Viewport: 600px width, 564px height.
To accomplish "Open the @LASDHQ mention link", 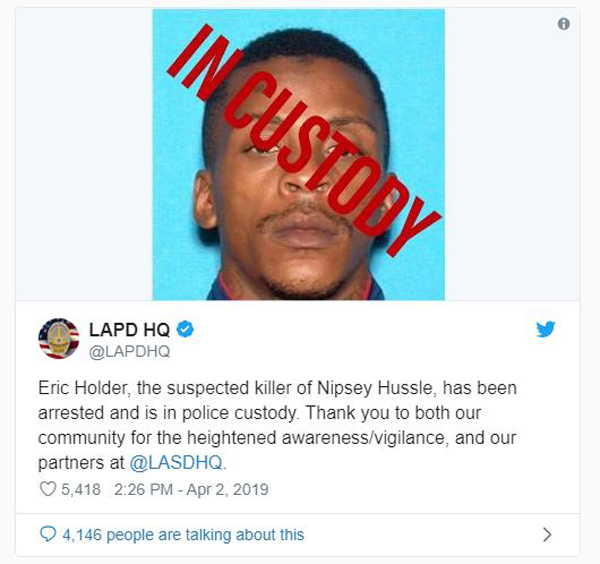I will pyautogui.click(x=176, y=463).
